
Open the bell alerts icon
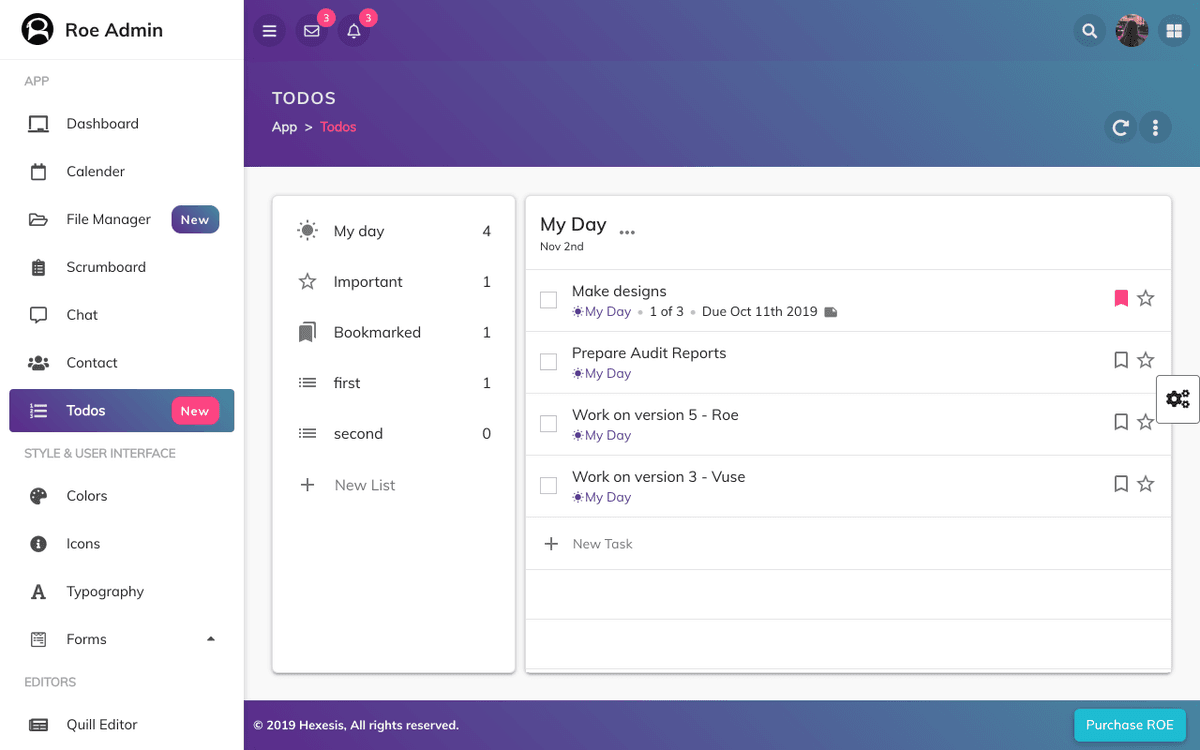click(354, 31)
